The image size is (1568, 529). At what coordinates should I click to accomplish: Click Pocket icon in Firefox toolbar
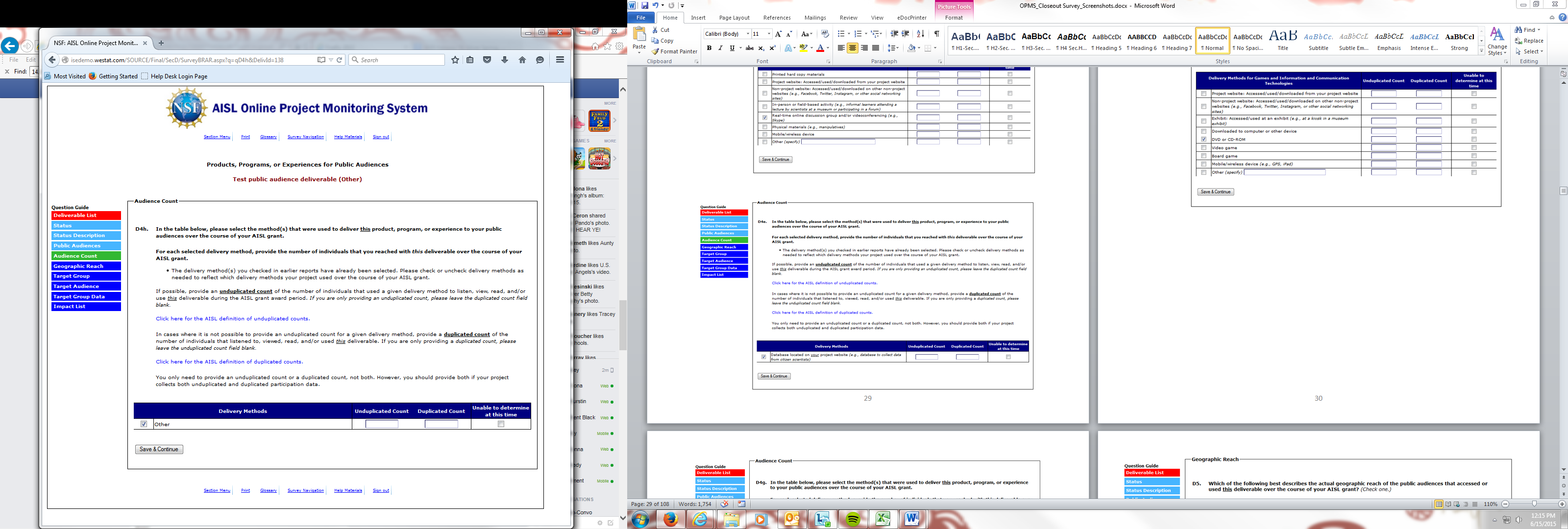[487, 60]
